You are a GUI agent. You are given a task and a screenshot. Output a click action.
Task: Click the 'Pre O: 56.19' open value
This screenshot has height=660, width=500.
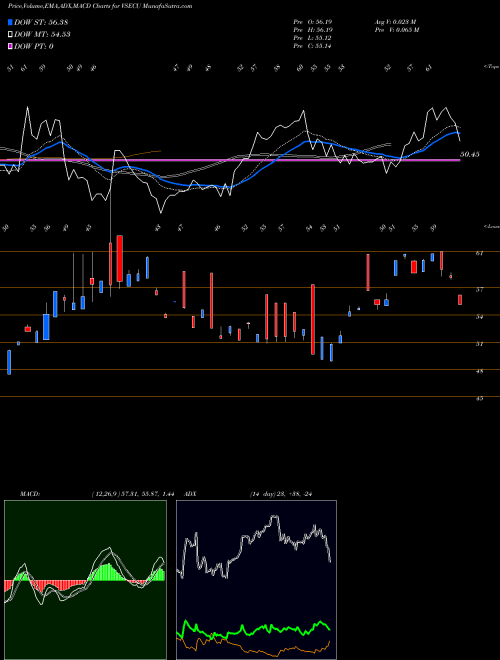pyautogui.click(x=313, y=21)
